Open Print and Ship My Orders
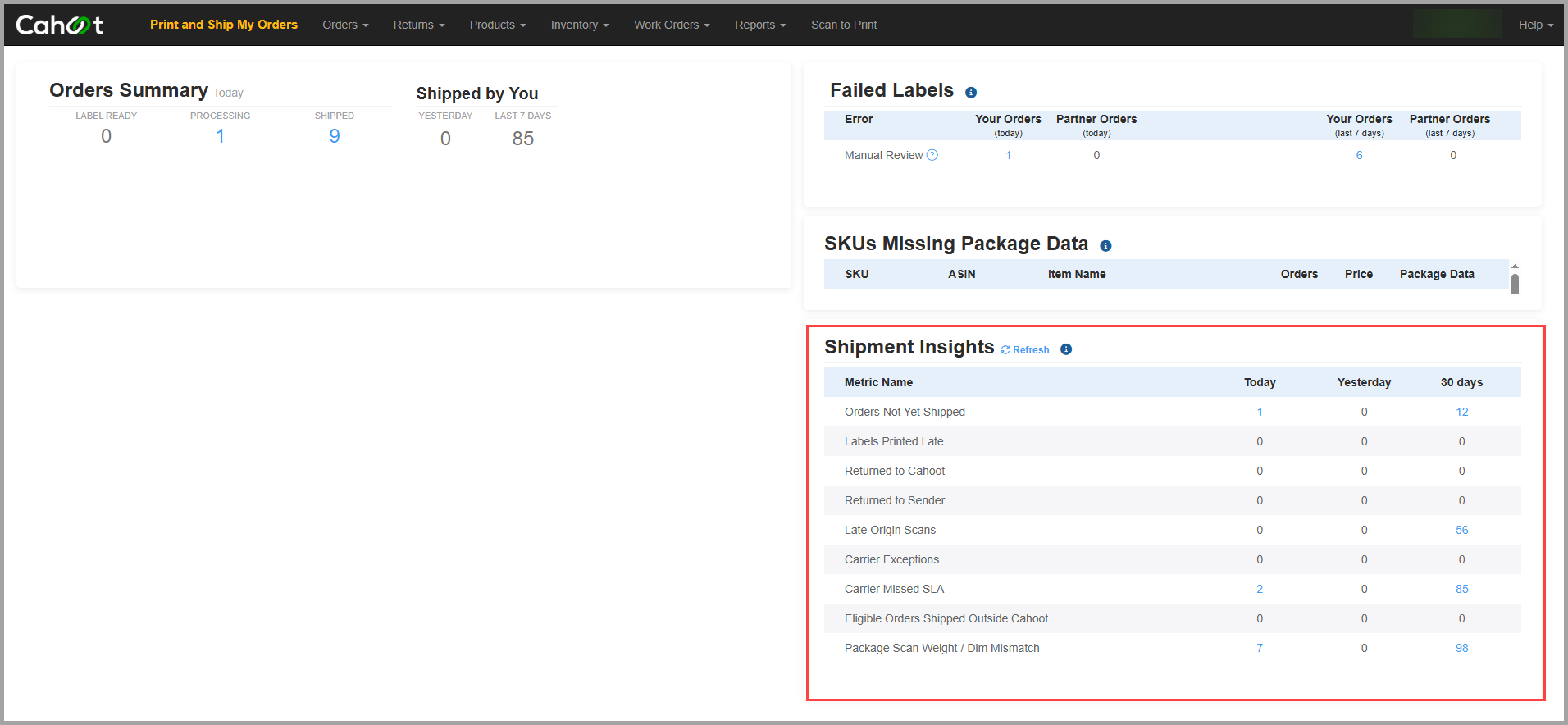 click(x=224, y=25)
